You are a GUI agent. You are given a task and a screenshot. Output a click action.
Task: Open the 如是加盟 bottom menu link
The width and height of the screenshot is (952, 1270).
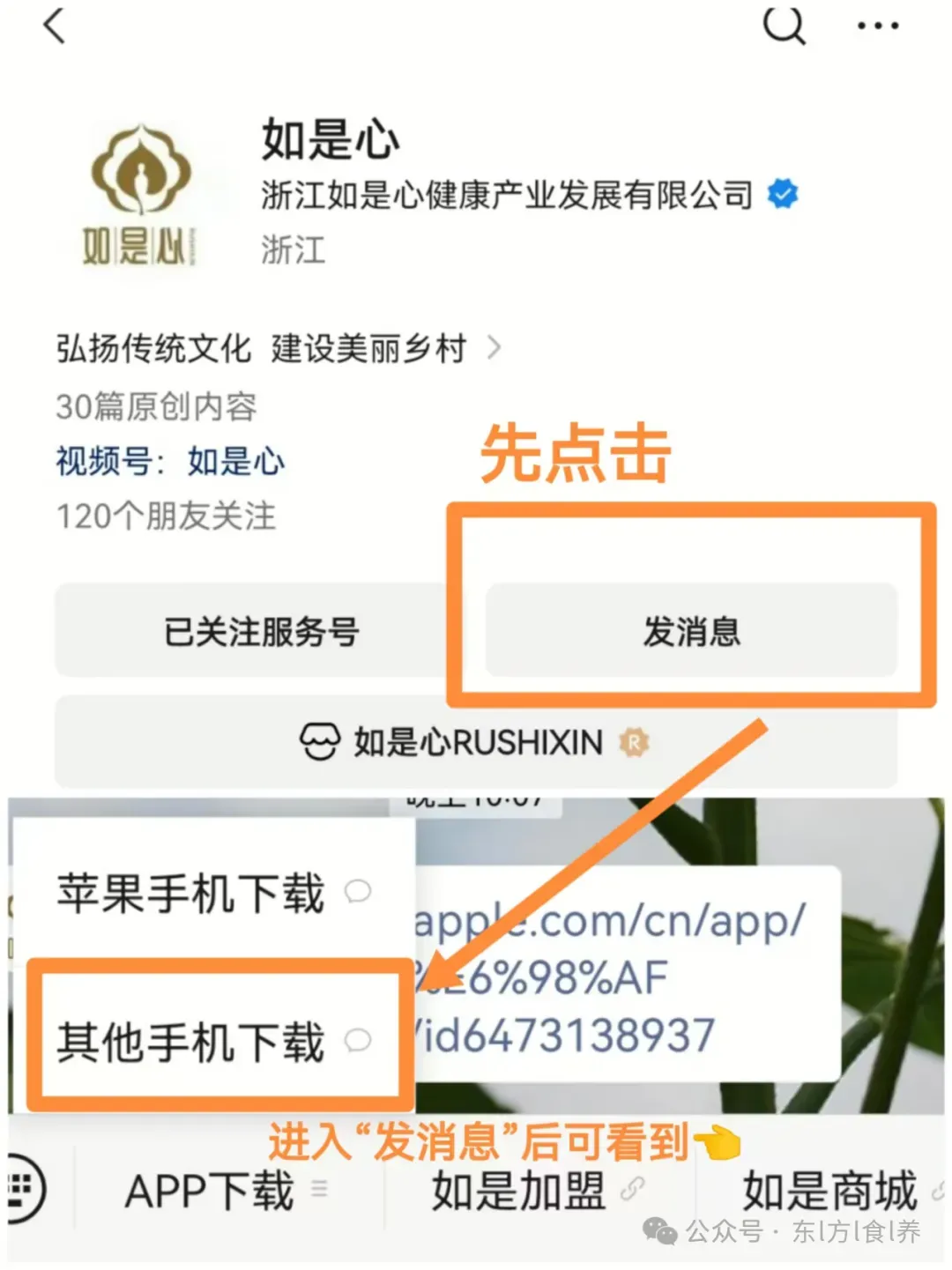[538, 1191]
